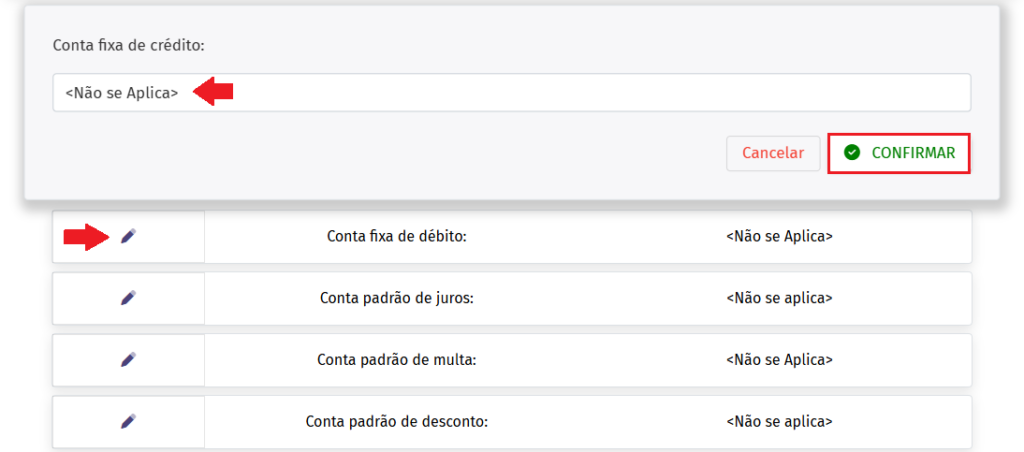Click the red arrow in the crédito field
This screenshot has width=1024, height=452.
coord(213,92)
